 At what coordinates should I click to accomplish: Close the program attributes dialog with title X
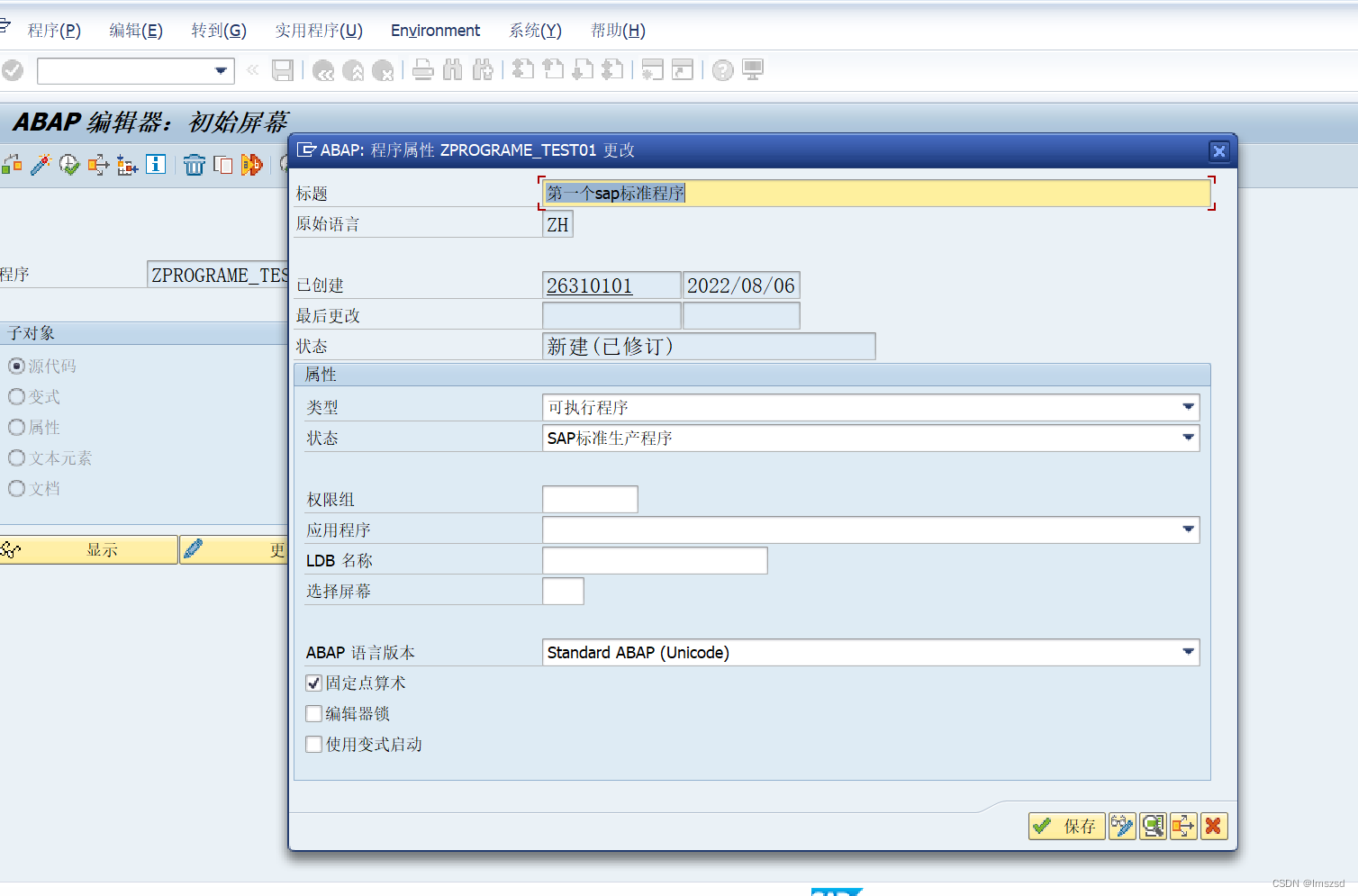[x=1218, y=151]
